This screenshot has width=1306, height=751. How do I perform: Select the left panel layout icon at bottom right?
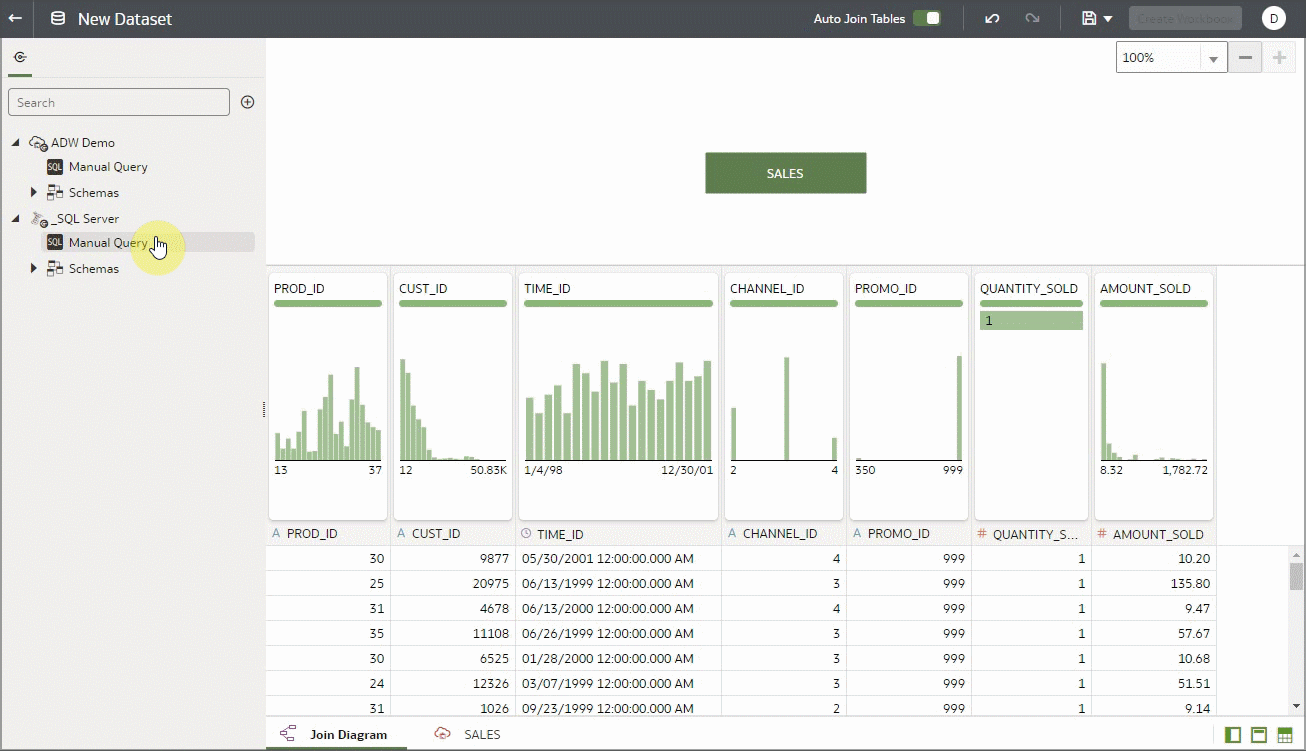click(x=1234, y=733)
